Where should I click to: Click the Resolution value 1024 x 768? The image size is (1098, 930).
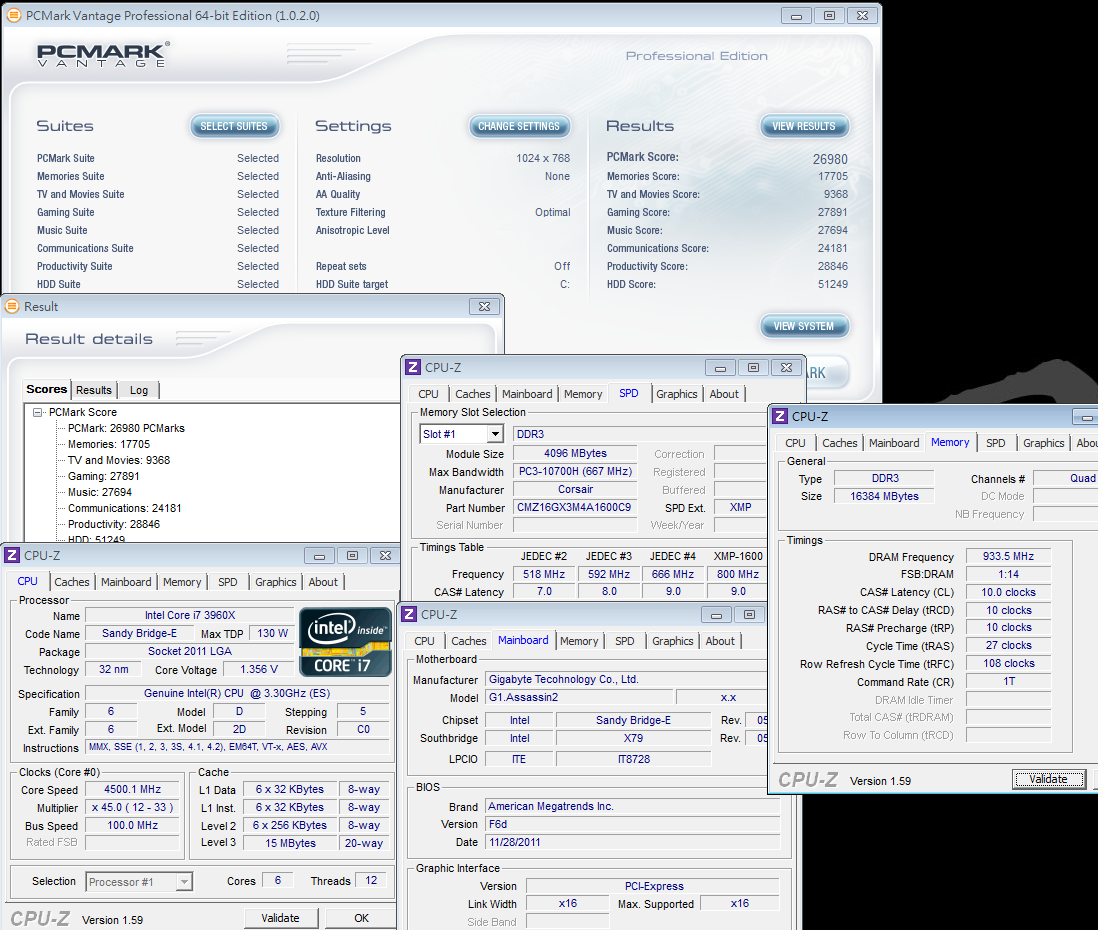[543, 158]
